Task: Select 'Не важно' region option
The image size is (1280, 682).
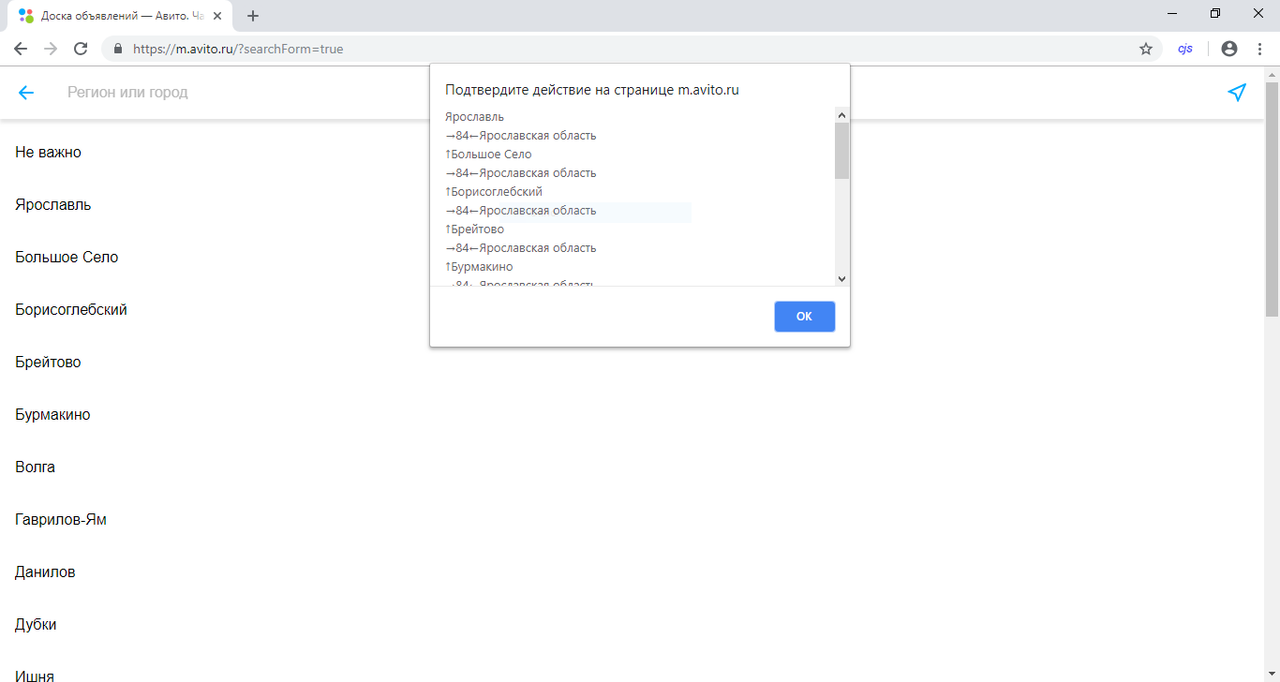Action: coord(48,152)
